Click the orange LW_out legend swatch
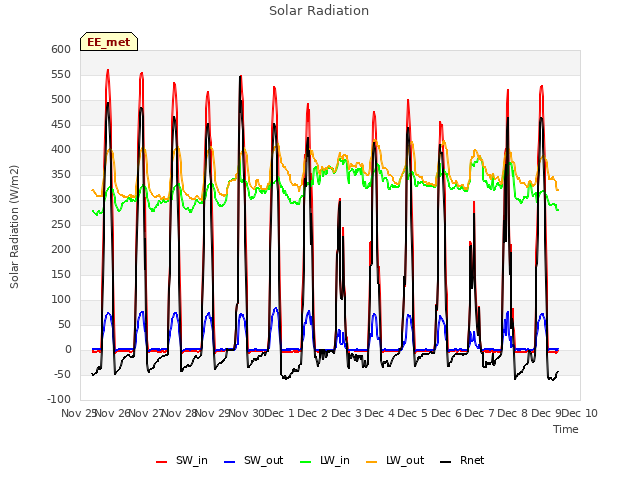Screen dimensions: 640x480 click(372, 462)
